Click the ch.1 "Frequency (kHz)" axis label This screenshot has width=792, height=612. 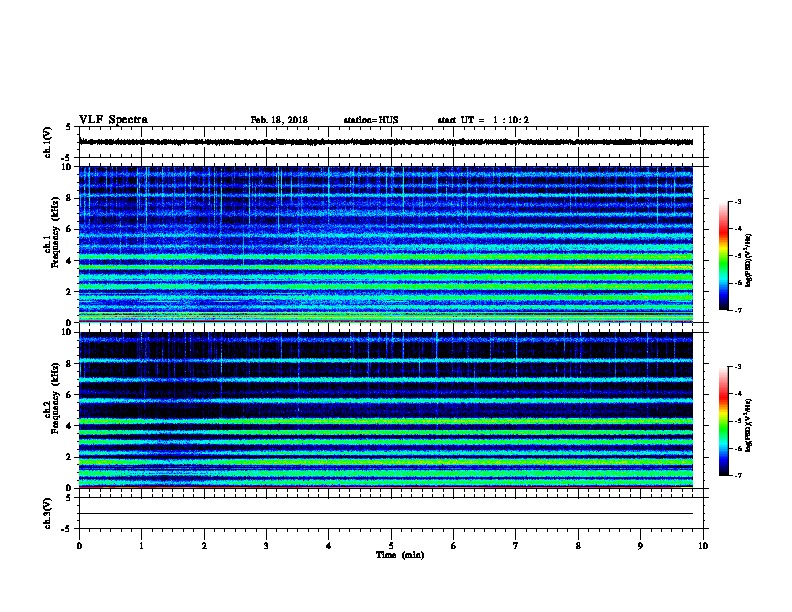tap(55, 233)
